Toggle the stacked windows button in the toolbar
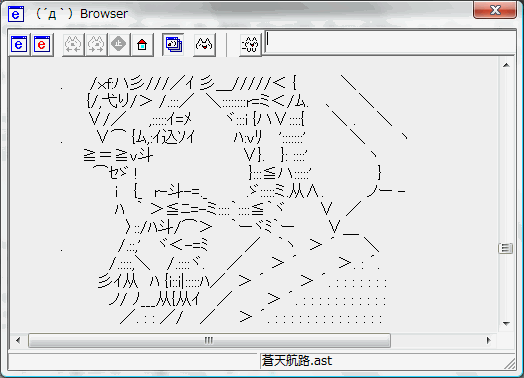The image size is (524, 378). (173, 44)
